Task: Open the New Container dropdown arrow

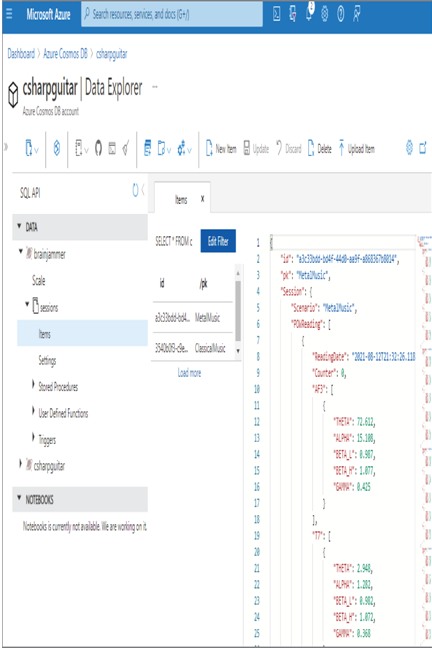Action: pos(36,150)
